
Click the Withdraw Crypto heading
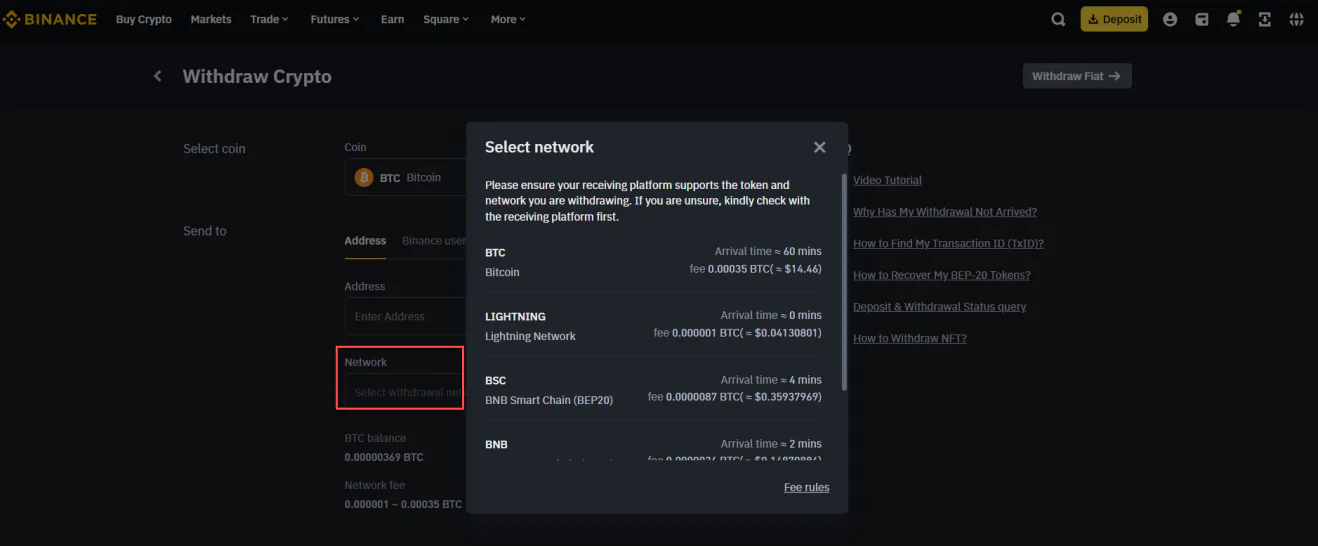[257, 76]
